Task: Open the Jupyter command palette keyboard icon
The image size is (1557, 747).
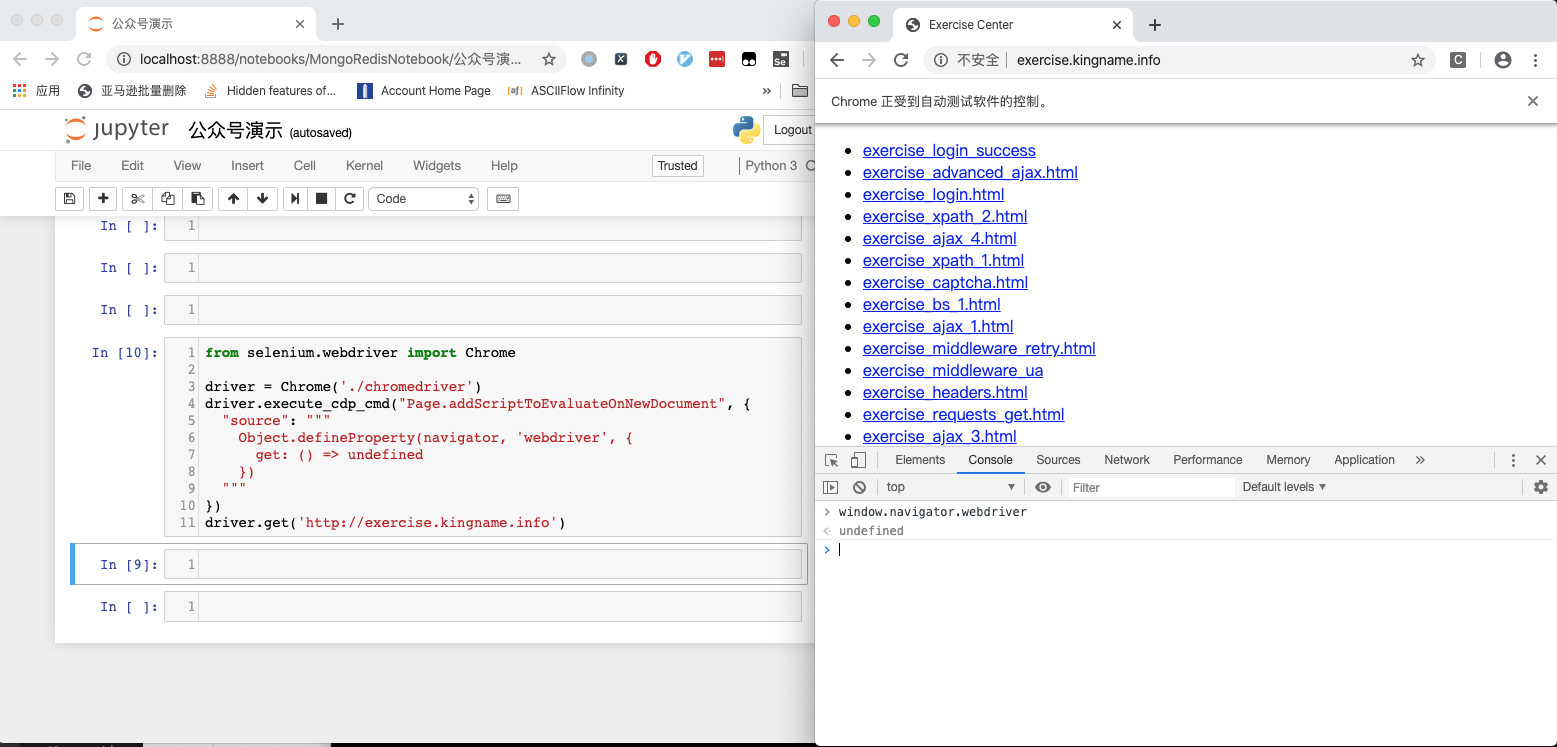Action: 503,199
